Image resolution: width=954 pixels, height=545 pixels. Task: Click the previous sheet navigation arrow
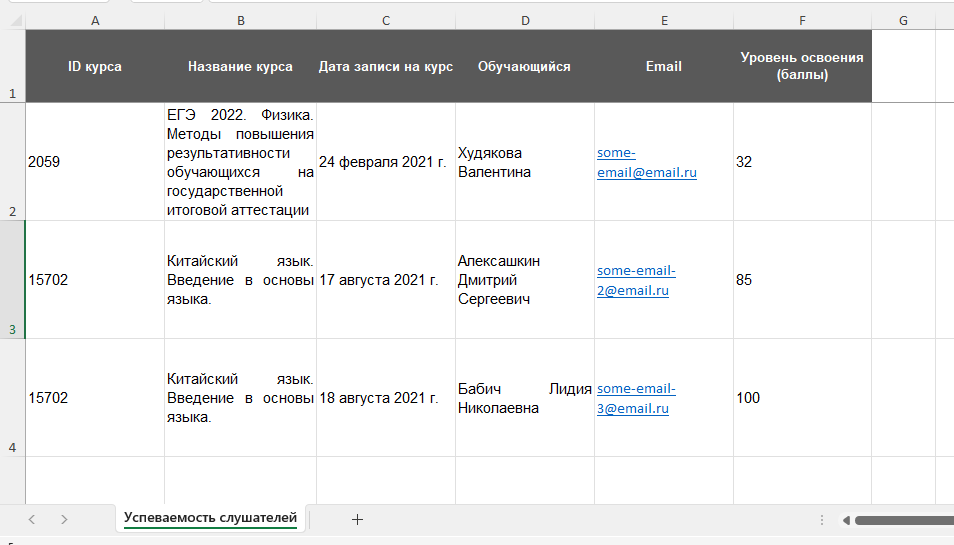[x=32, y=519]
